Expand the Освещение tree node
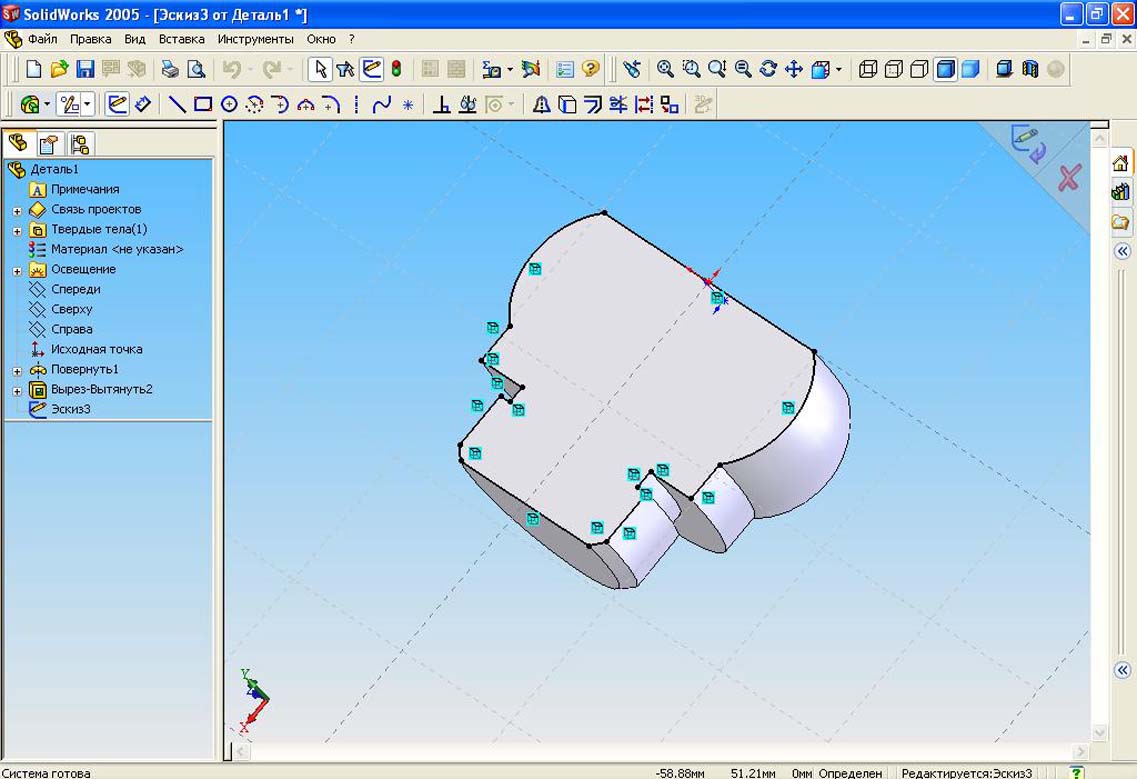The height and width of the screenshot is (779, 1137). click(x=17, y=271)
